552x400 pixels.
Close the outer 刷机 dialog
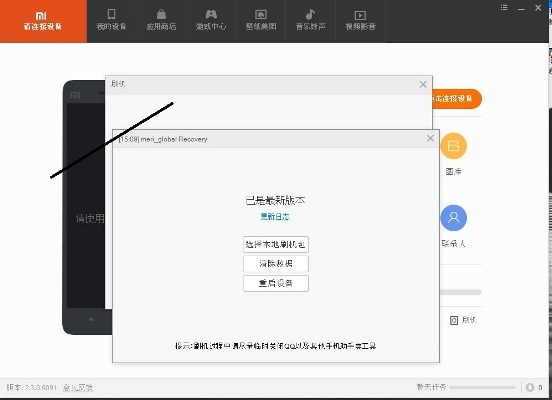click(x=423, y=85)
